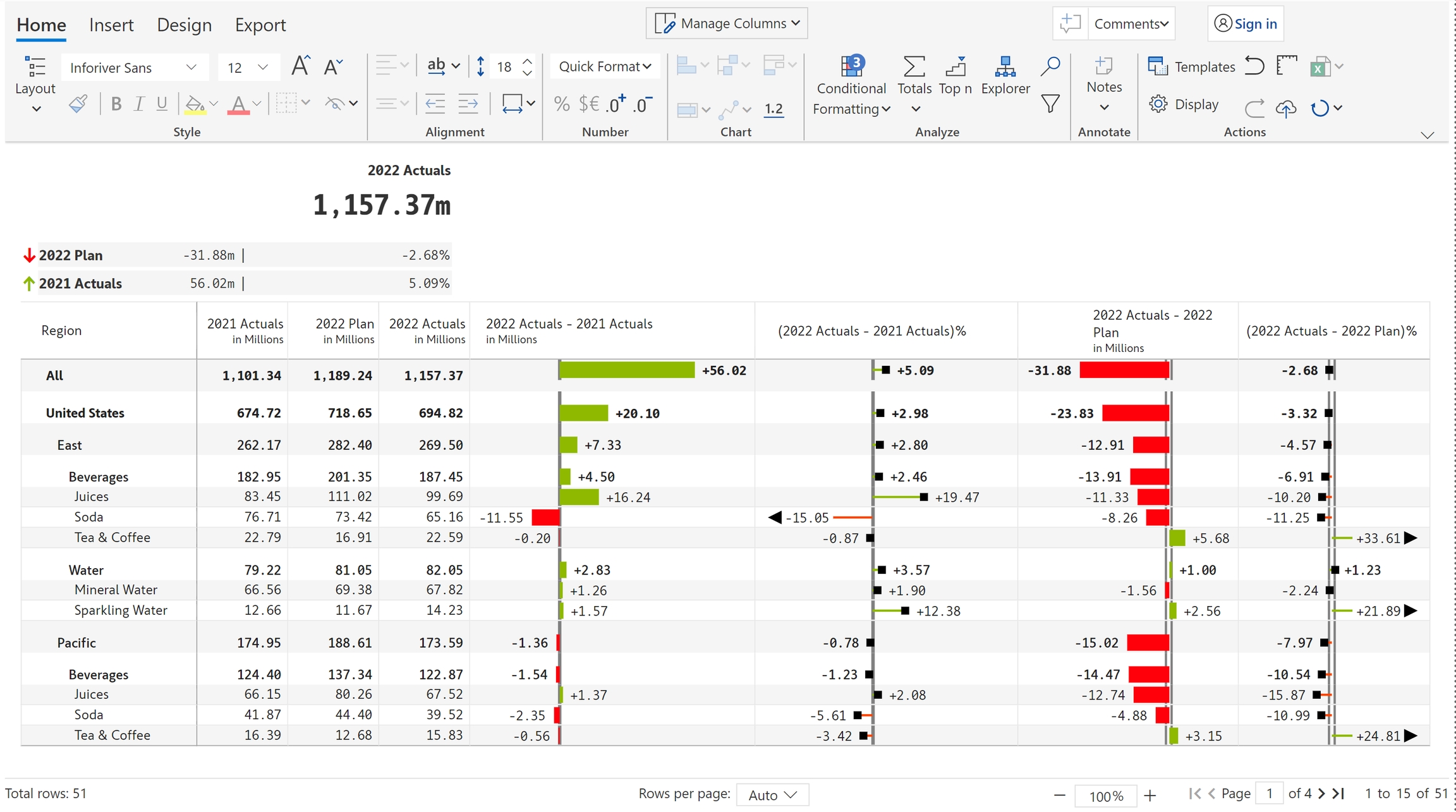Click the Totals sigma icon
The image size is (1456, 812).
(914, 67)
